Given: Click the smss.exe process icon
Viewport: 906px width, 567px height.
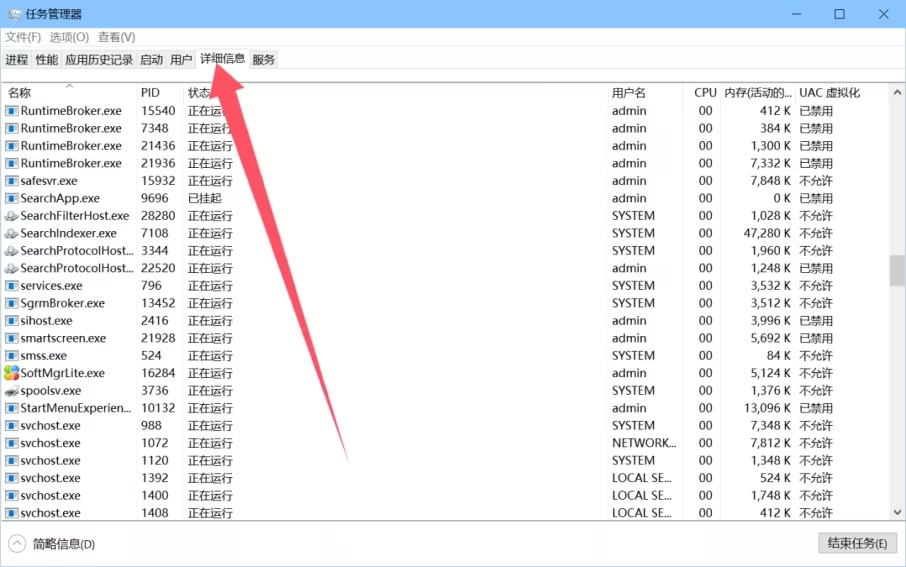Looking at the screenshot, I should [11, 355].
